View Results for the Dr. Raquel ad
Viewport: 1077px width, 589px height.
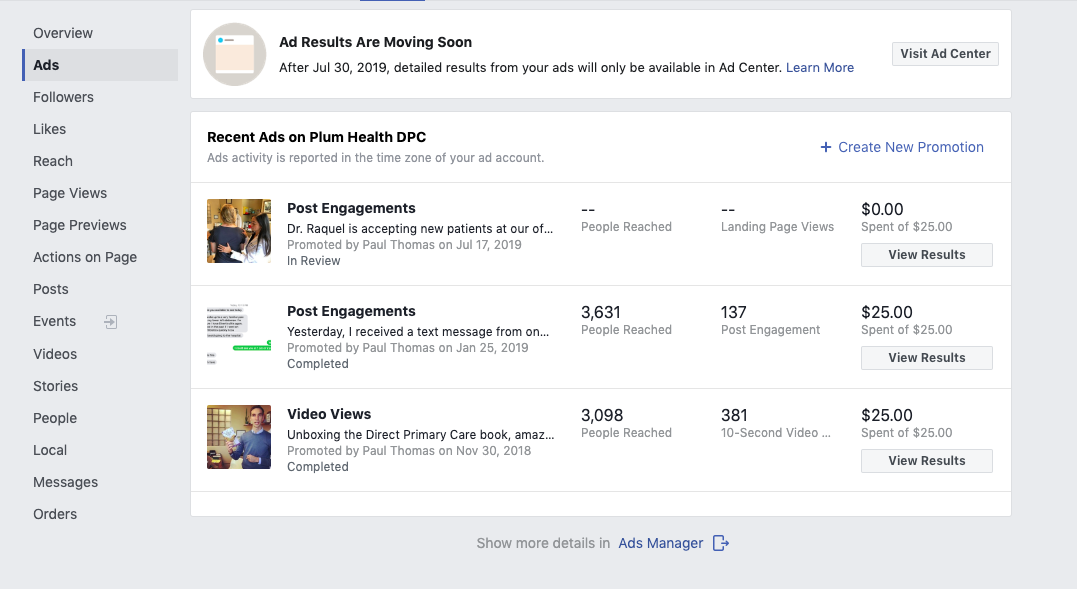tap(927, 255)
